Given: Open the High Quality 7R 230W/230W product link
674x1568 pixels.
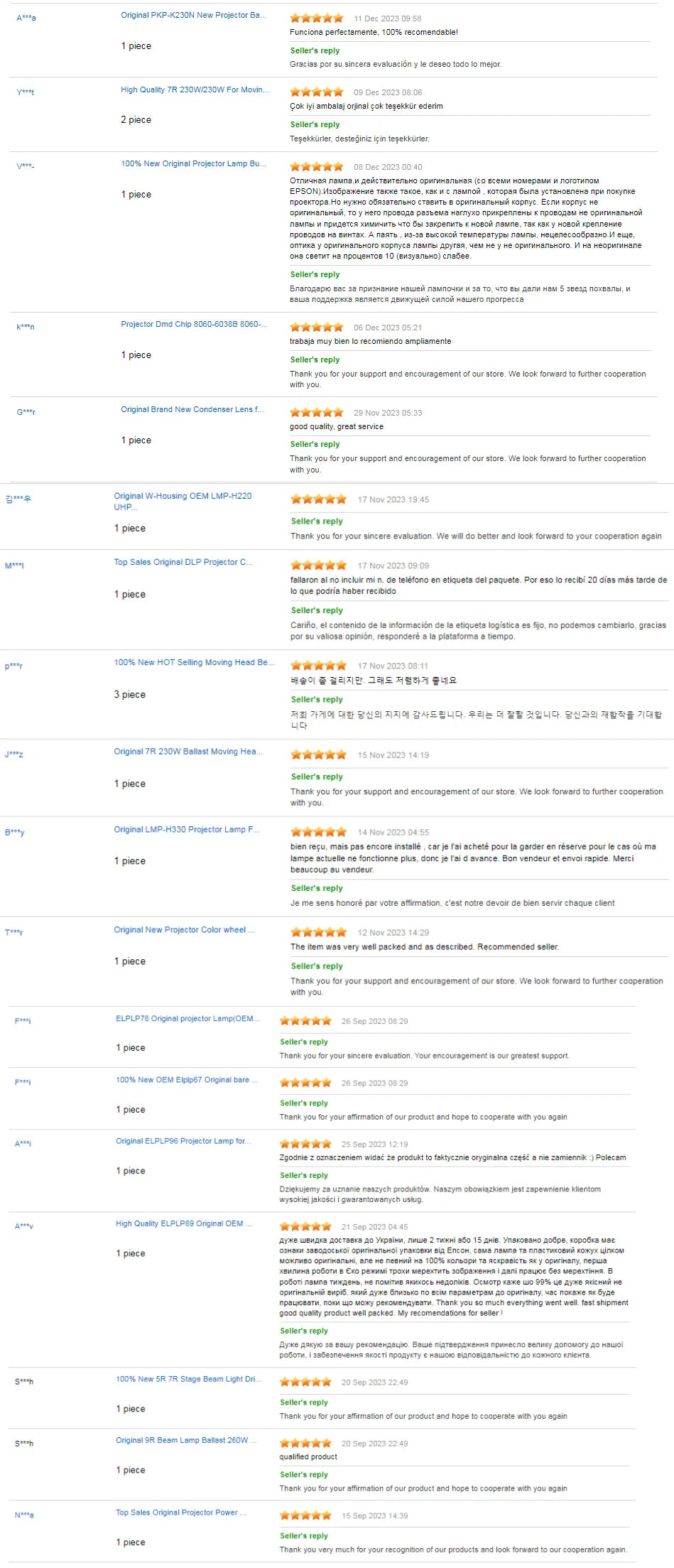Looking at the screenshot, I should point(195,90).
